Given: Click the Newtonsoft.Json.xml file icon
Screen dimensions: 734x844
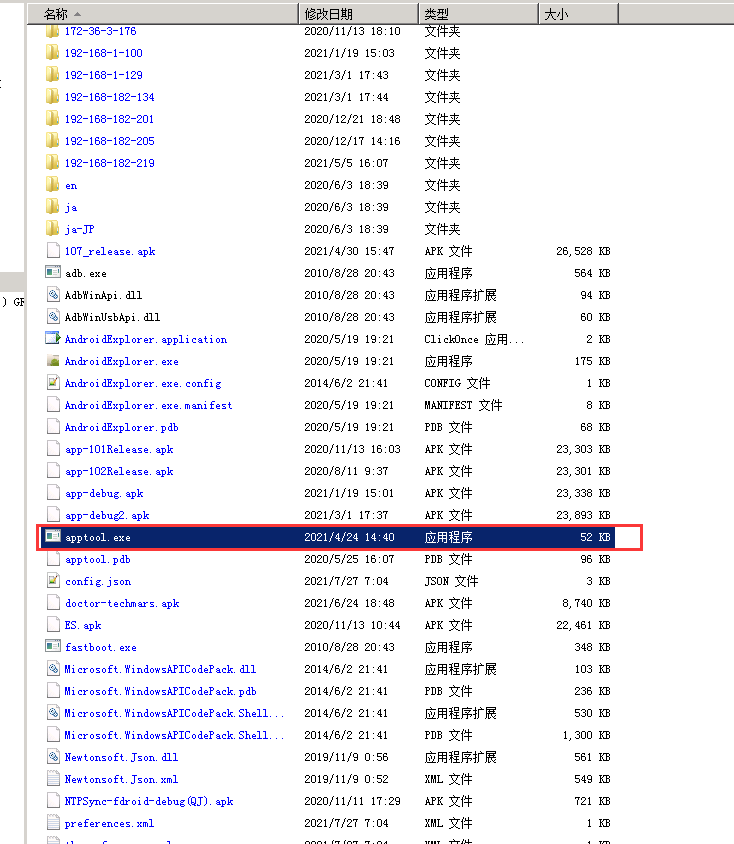Looking at the screenshot, I should click(53, 779).
